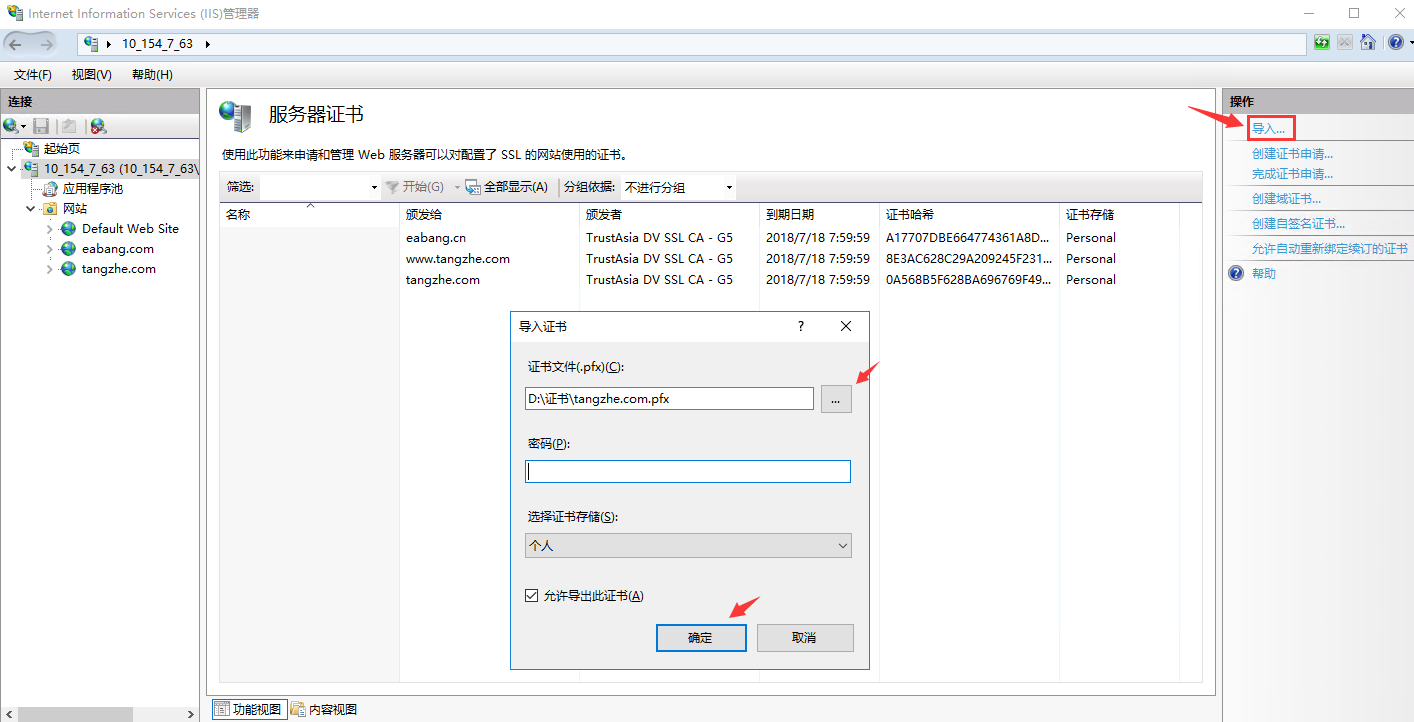Click the Create New Connection globe icon
Image resolution: width=1414 pixels, height=722 pixels.
[x=11, y=126]
